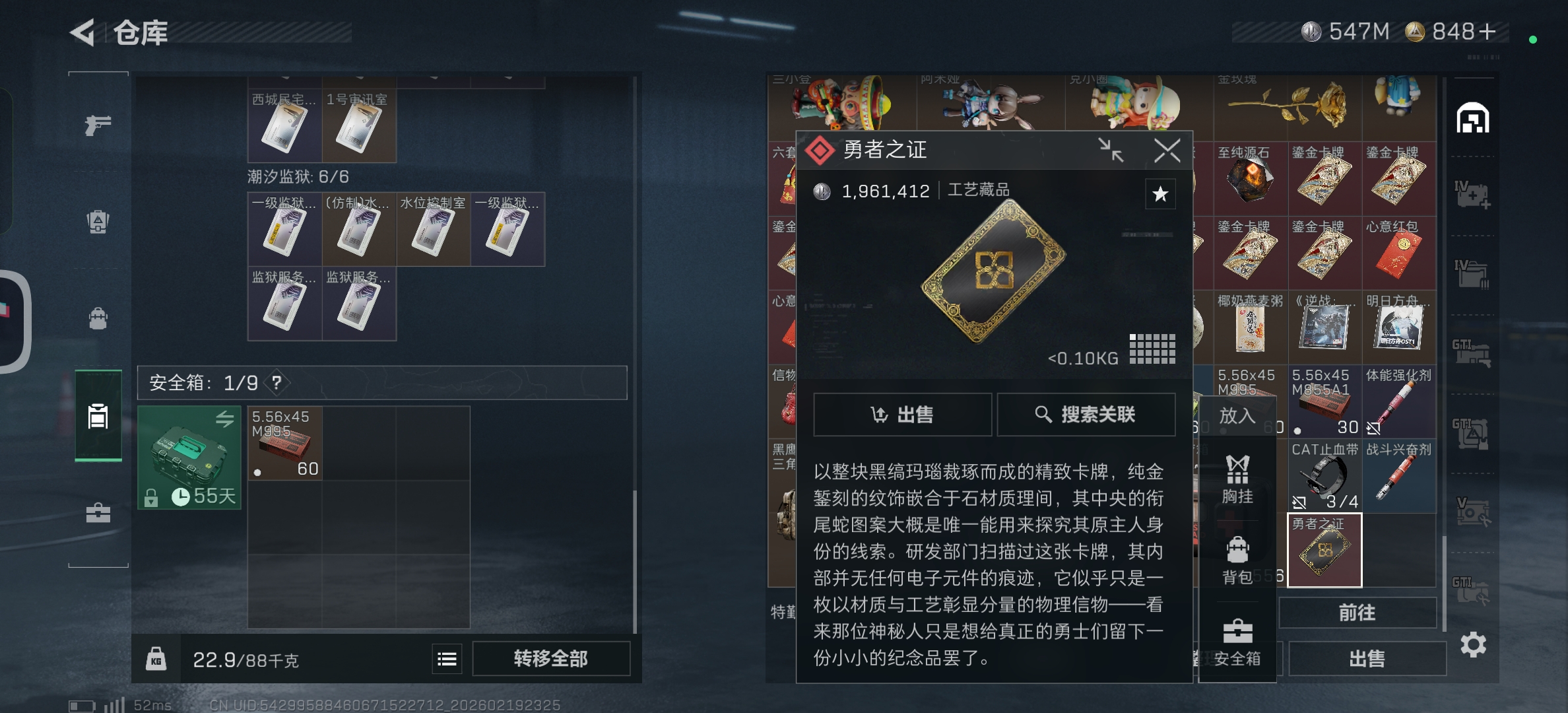The image size is (1568, 713).
Task: Collapse the item detail popup
Action: (1111, 150)
